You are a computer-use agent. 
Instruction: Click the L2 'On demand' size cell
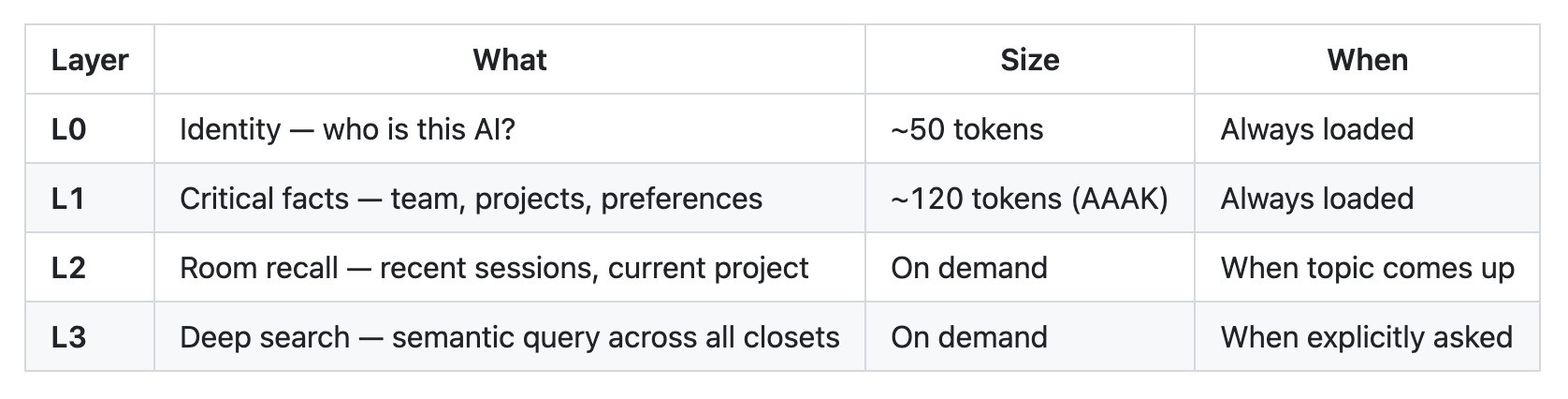pyautogui.click(x=969, y=268)
